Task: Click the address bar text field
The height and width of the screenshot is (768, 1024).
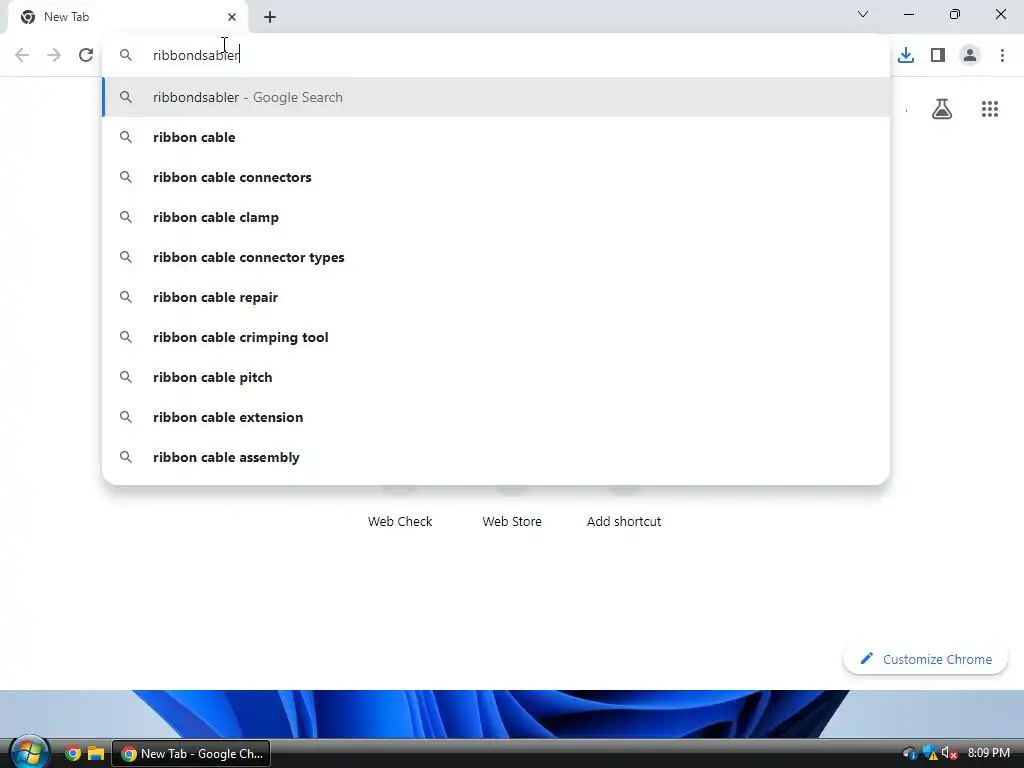Action: [496, 55]
